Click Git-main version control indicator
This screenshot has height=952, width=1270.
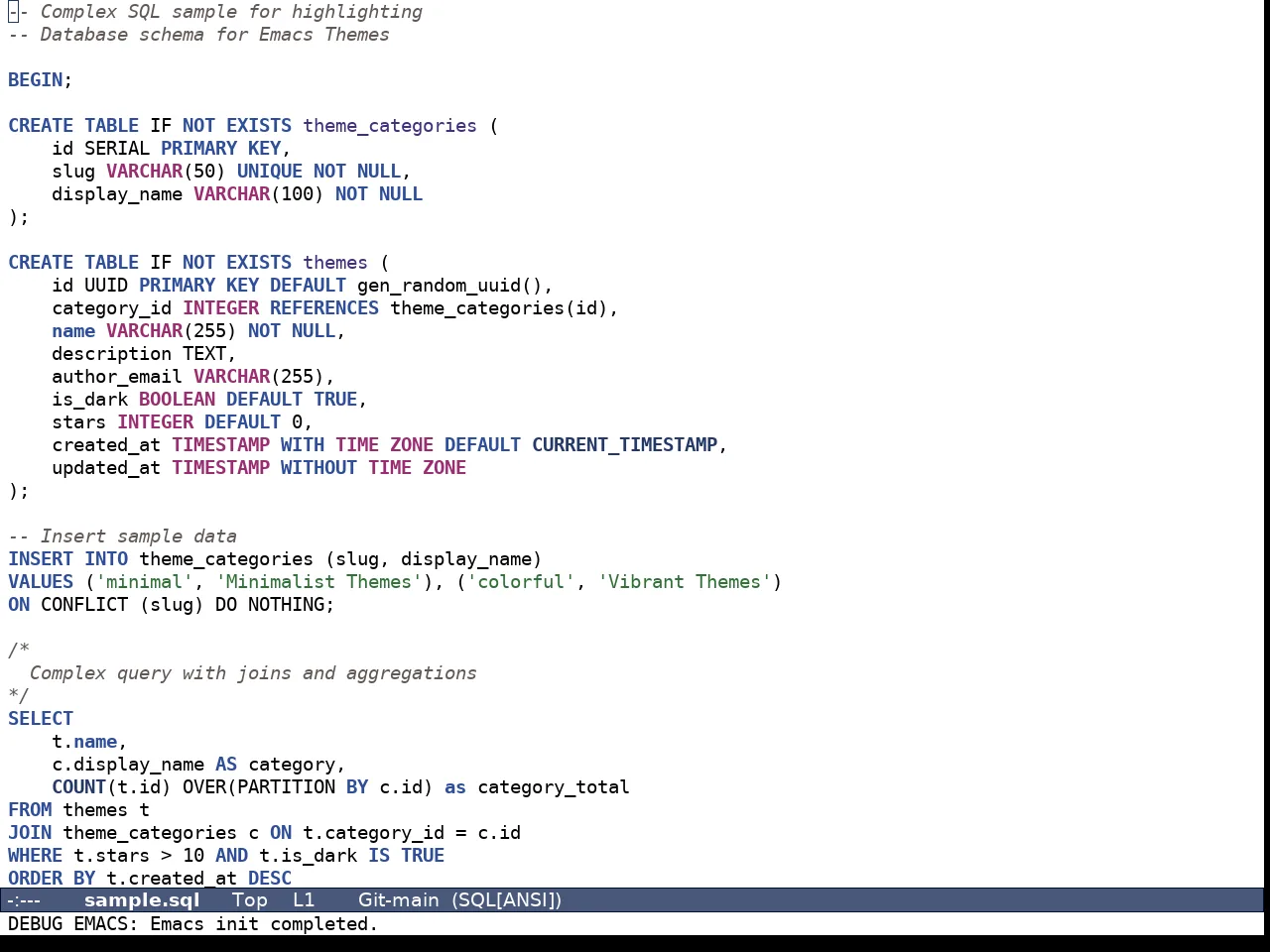399,900
